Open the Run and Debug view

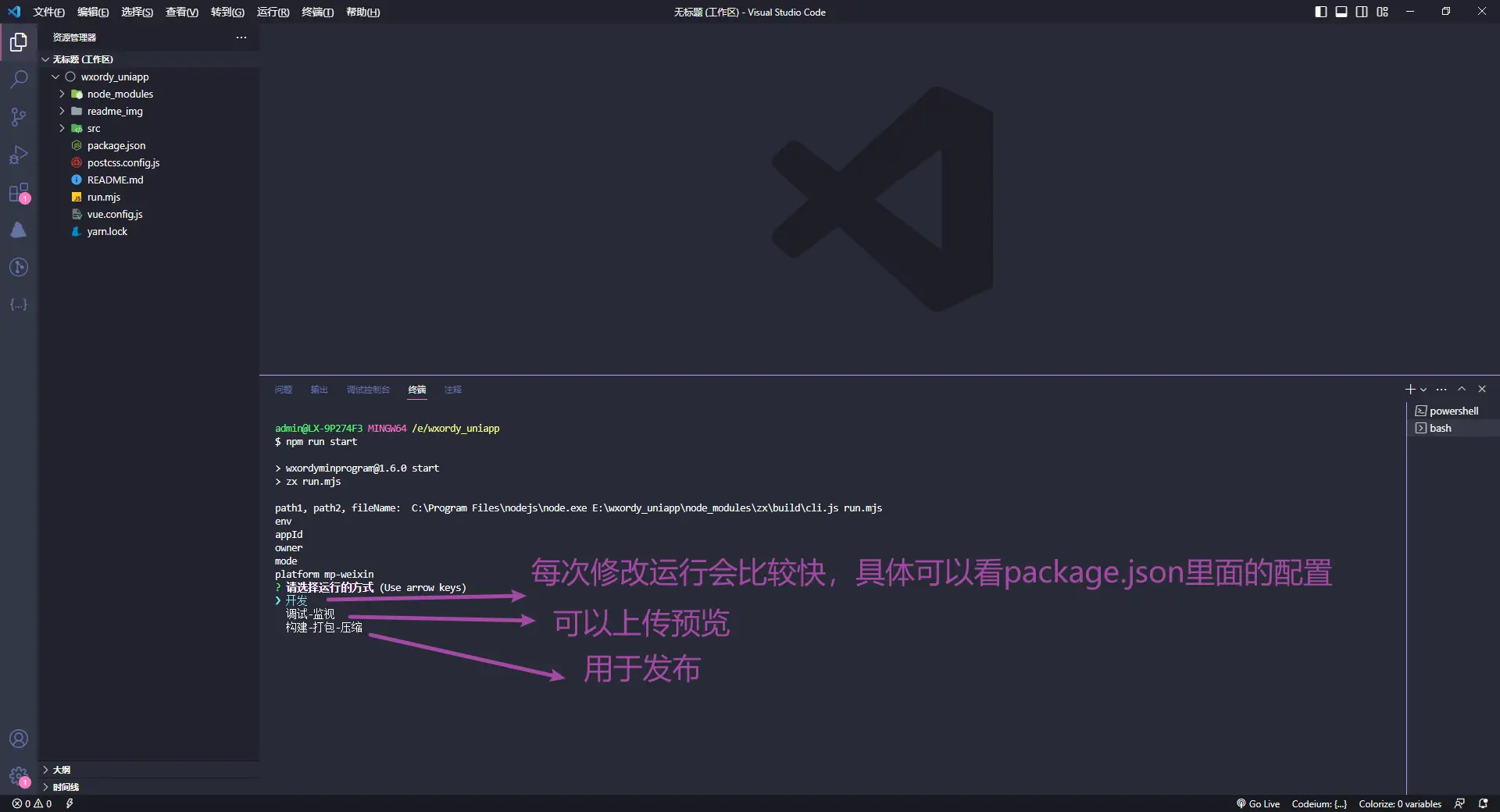point(19,155)
